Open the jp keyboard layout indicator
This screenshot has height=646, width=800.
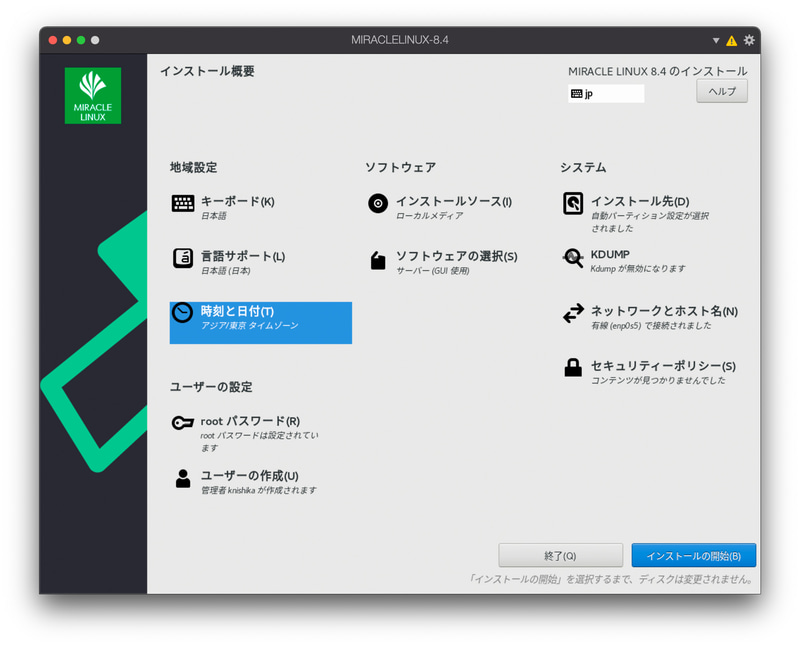point(606,93)
